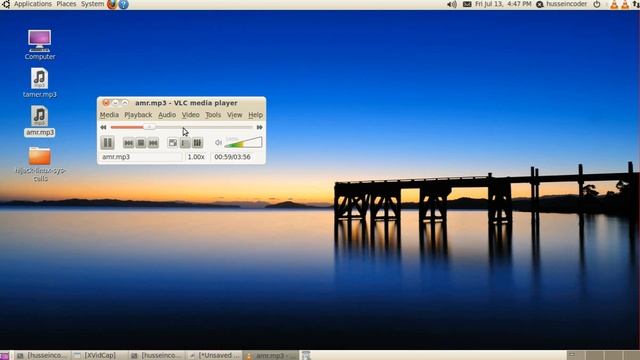The height and width of the screenshot is (360, 640).
Task: Launch Firefox from the top panel
Action: tap(112, 4)
